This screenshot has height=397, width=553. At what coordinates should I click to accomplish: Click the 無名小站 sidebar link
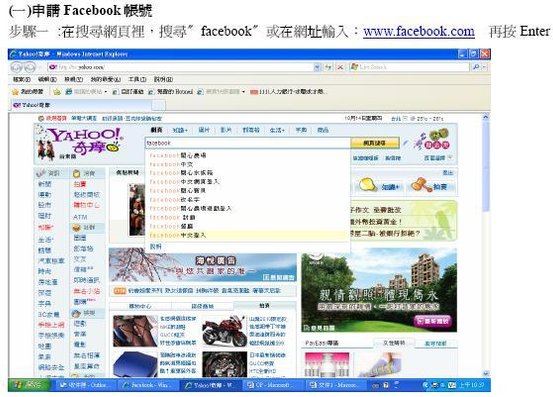pyautogui.click(x=86, y=291)
